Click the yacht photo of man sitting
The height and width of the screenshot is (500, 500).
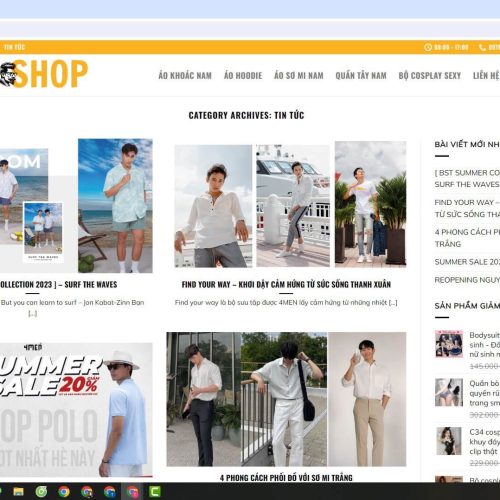[x=293, y=206]
